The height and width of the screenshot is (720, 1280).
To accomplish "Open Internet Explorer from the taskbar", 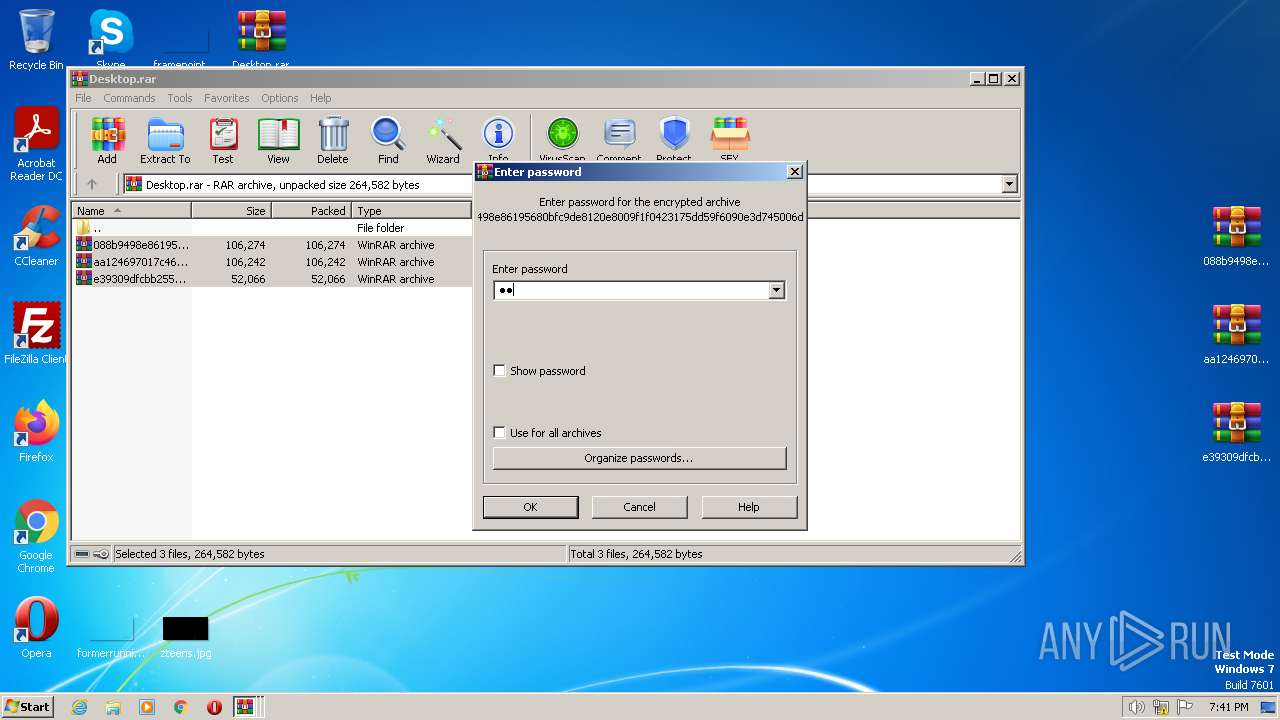I will pos(80,707).
